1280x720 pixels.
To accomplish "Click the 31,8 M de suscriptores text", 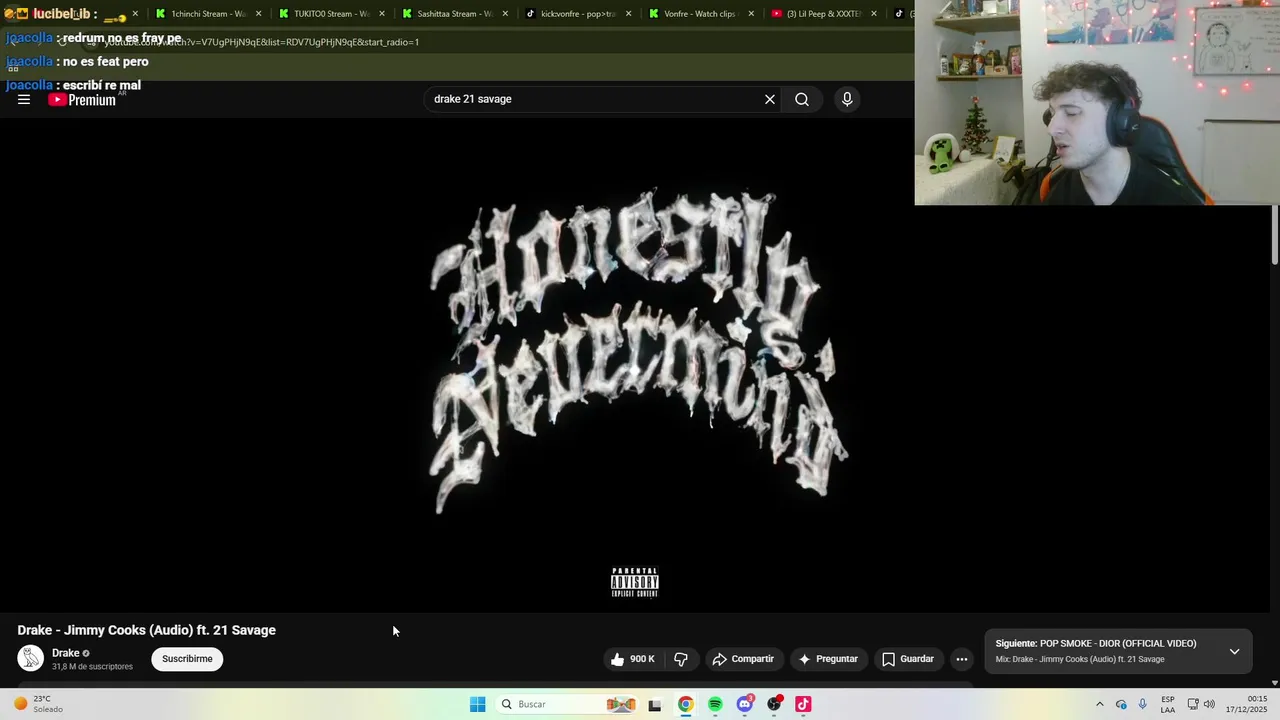I will [x=92, y=666].
